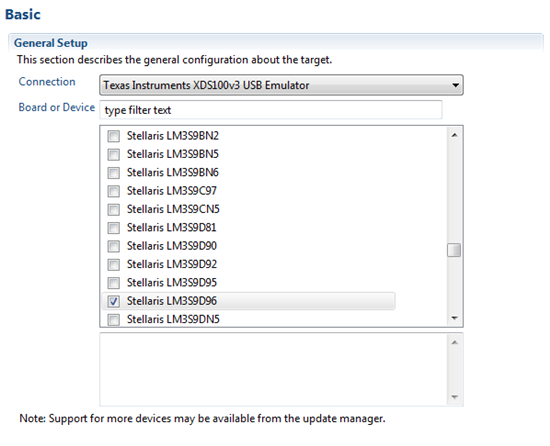Click the Stellaris LM3S9DN5 label text

pyautogui.click(x=173, y=319)
